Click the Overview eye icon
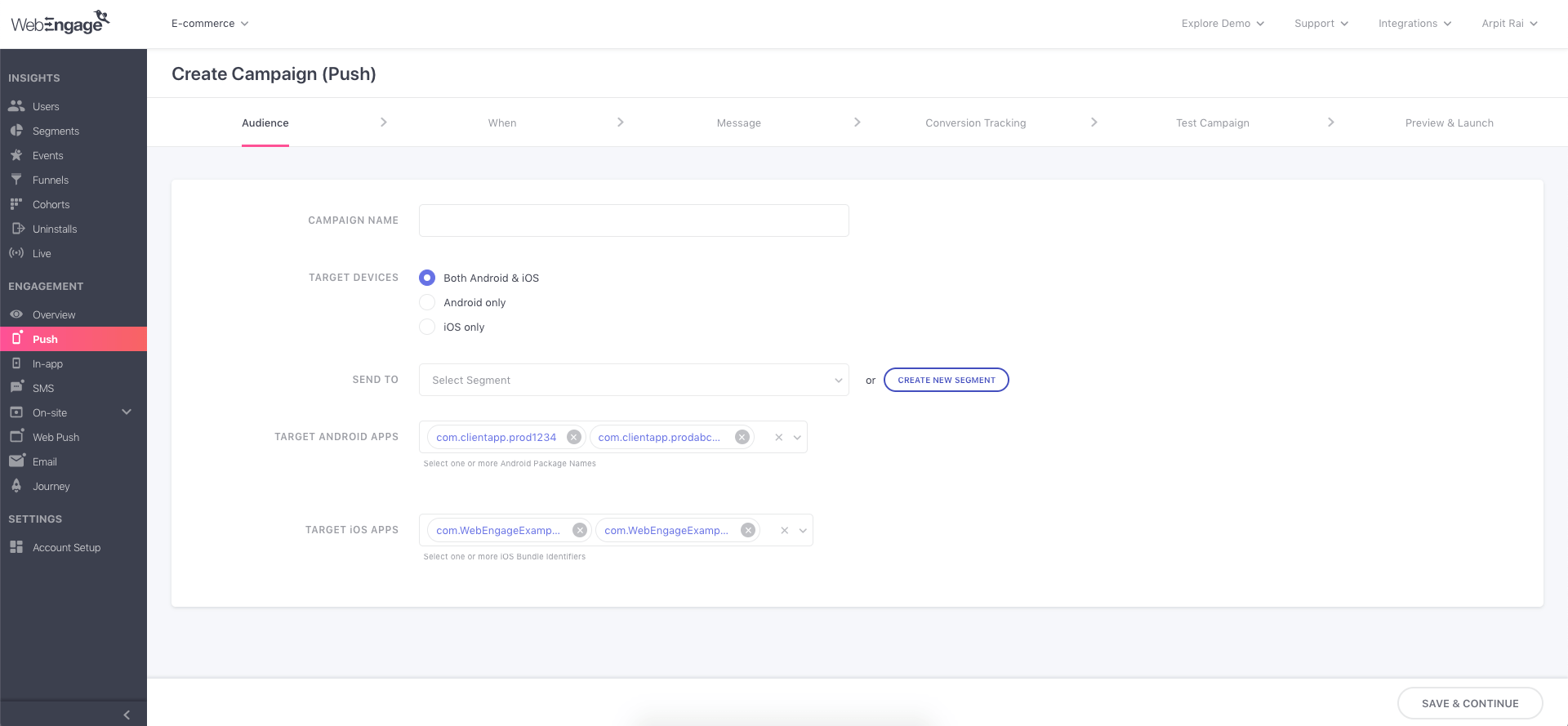The width and height of the screenshot is (1568, 726). pyautogui.click(x=16, y=314)
